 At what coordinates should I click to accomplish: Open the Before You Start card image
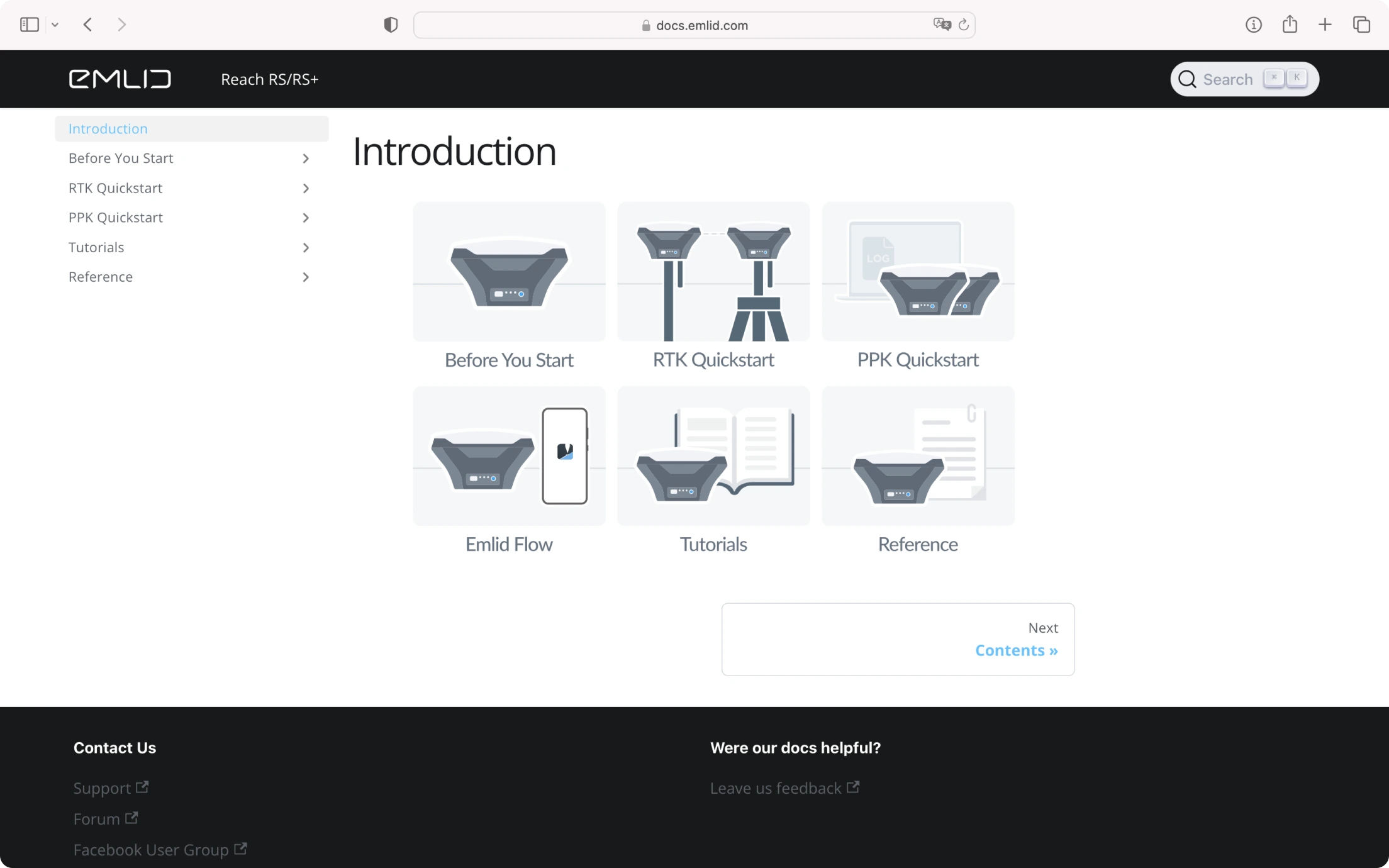click(x=509, y=272)
